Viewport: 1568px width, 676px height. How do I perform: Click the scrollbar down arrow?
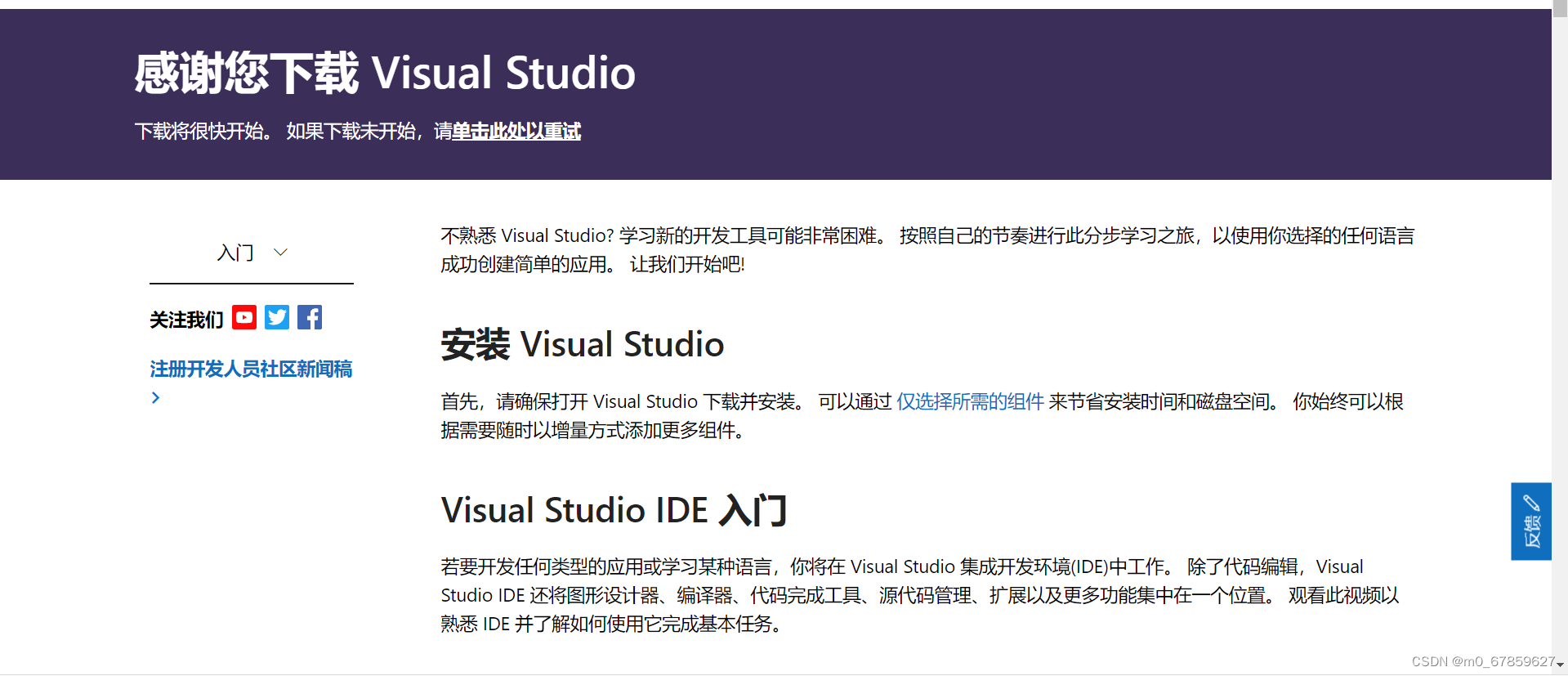tap(1560, 665)
